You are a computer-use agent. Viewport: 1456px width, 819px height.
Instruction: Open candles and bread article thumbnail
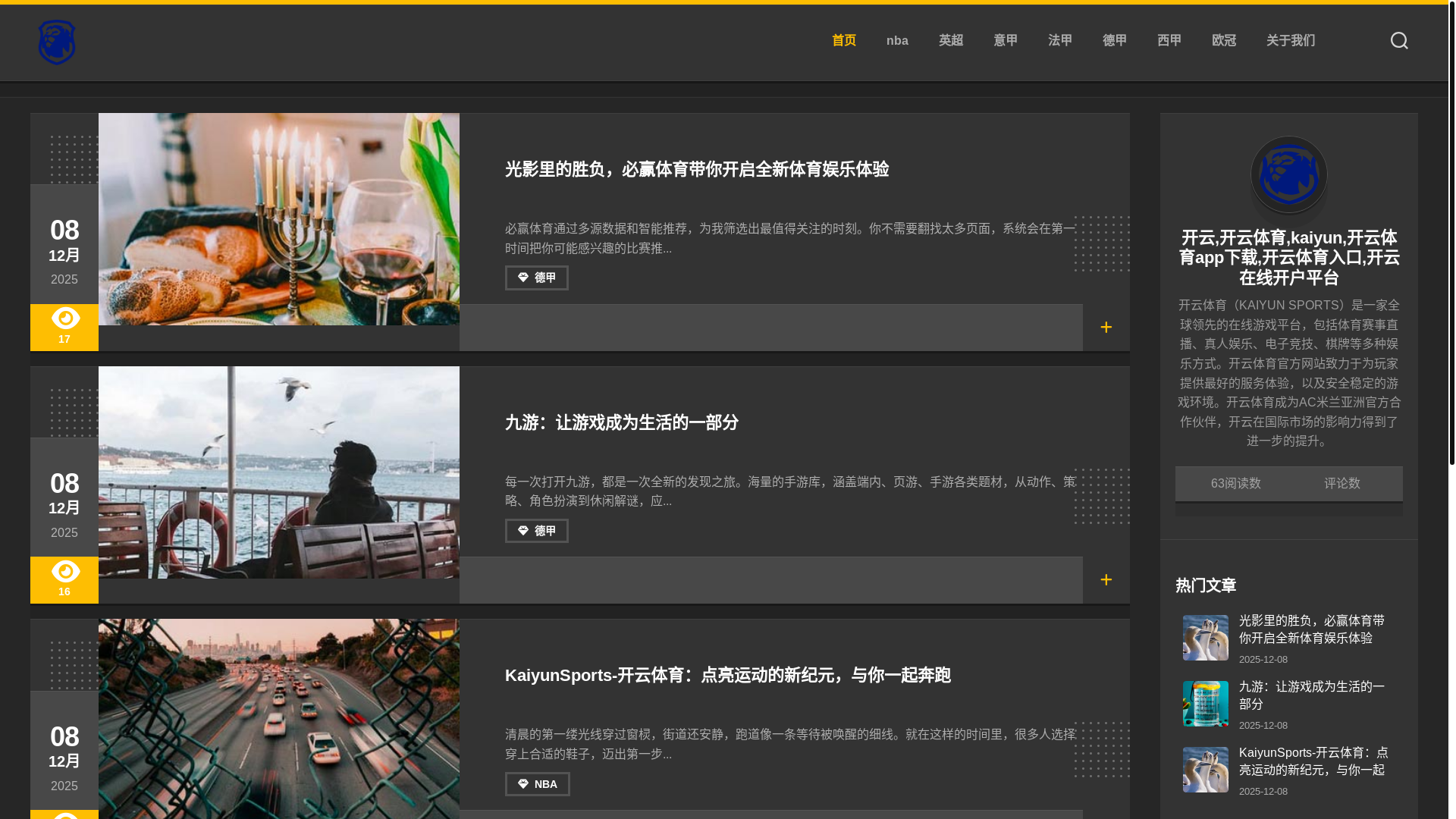[279, 219]
